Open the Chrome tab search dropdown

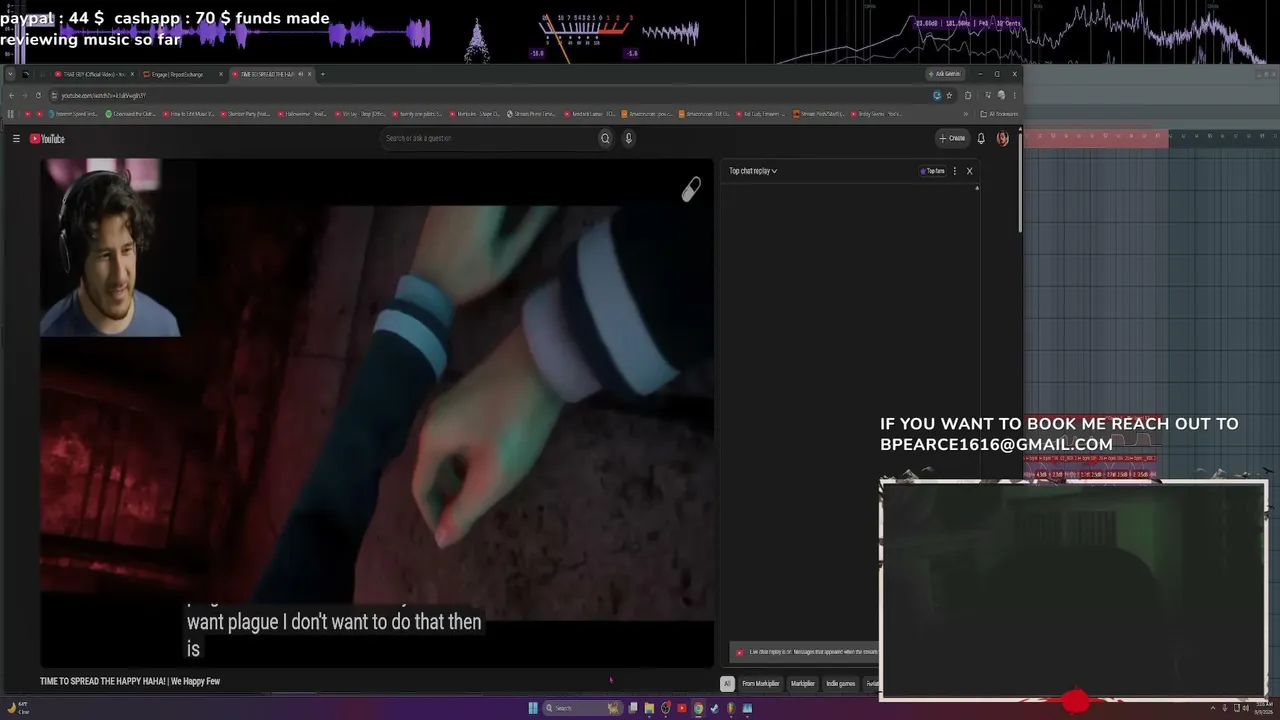point(11,74)
